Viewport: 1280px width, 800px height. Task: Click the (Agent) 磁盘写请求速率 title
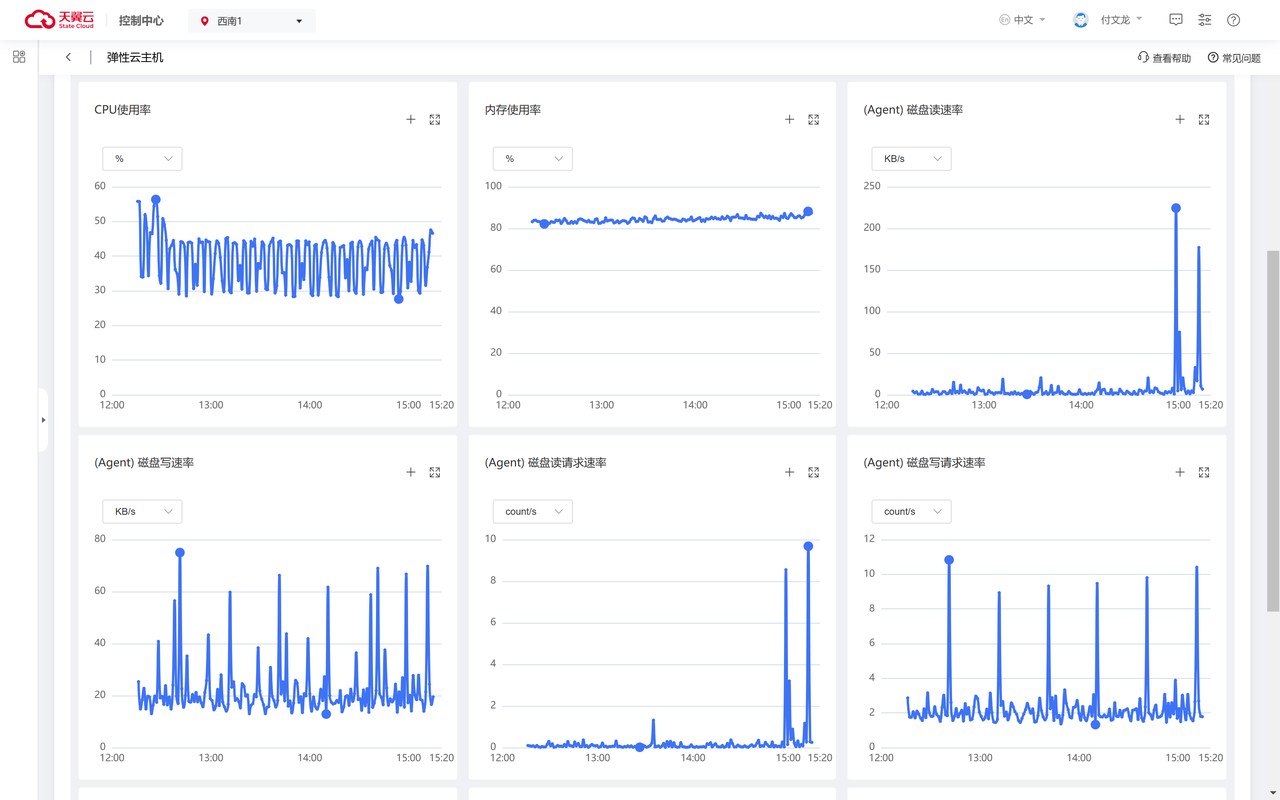coord(924,463)
